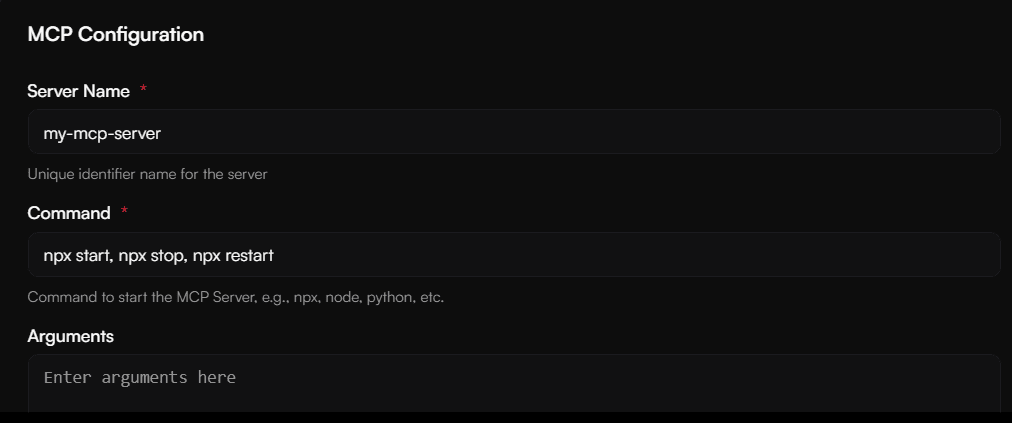Click the Server Name label

pos(78,91)
